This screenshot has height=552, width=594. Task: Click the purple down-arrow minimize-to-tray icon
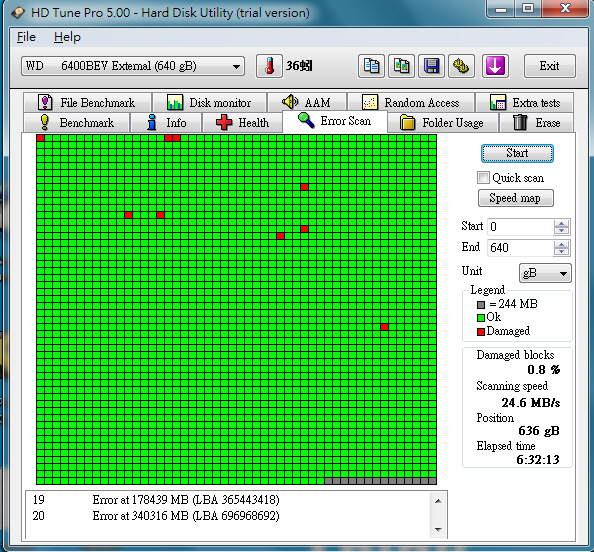[x=495, y=66]
